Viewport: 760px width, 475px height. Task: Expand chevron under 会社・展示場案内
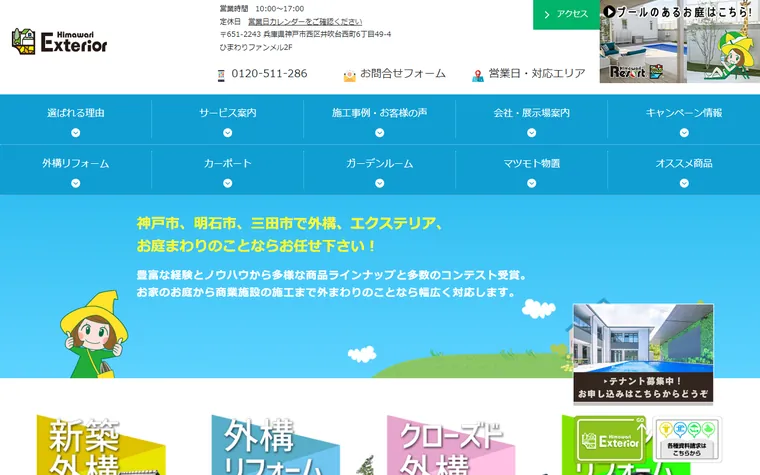click(x=532, y=133)
